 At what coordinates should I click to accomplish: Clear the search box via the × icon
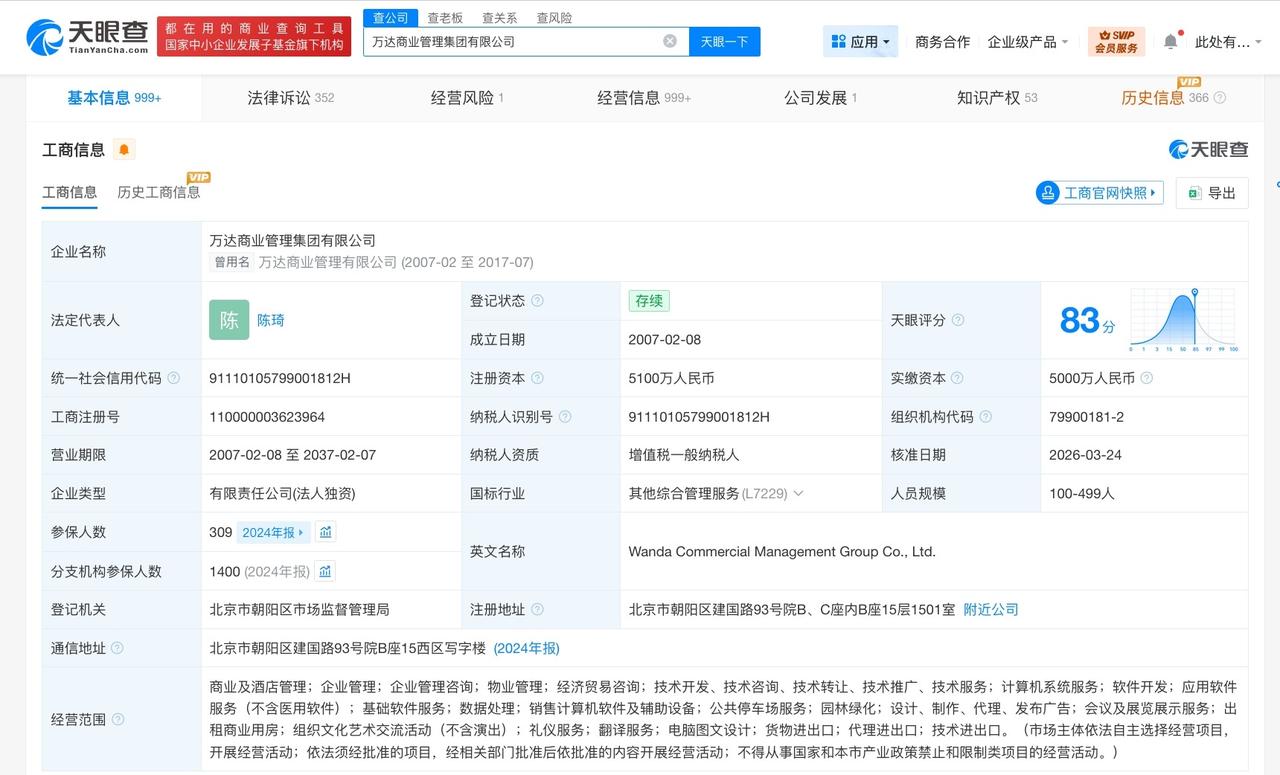click(669, 41)
